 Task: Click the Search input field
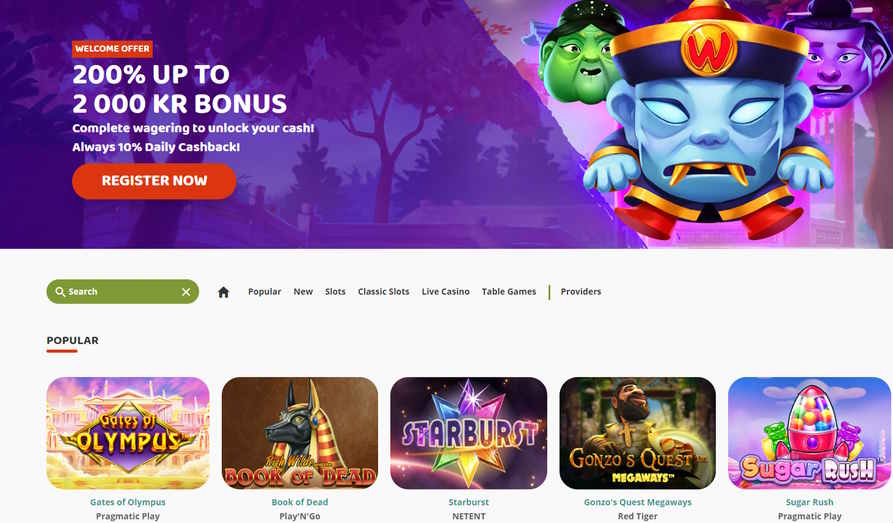point(122,292)
